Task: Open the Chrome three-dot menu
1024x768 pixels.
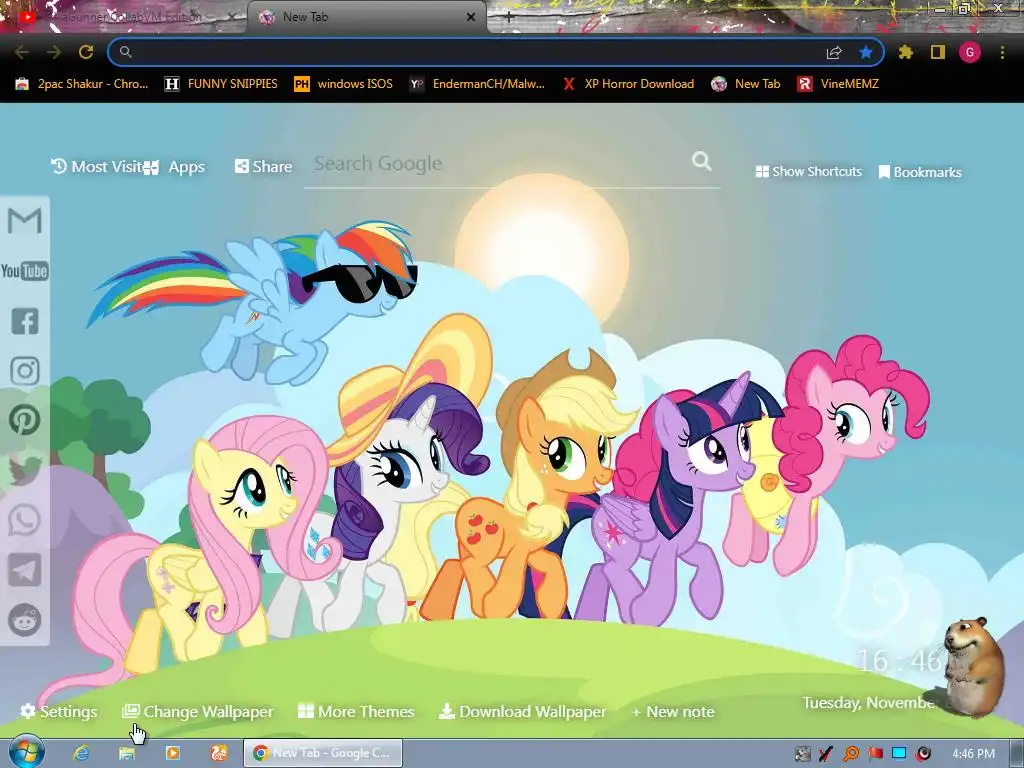Action: point(1002,52)
